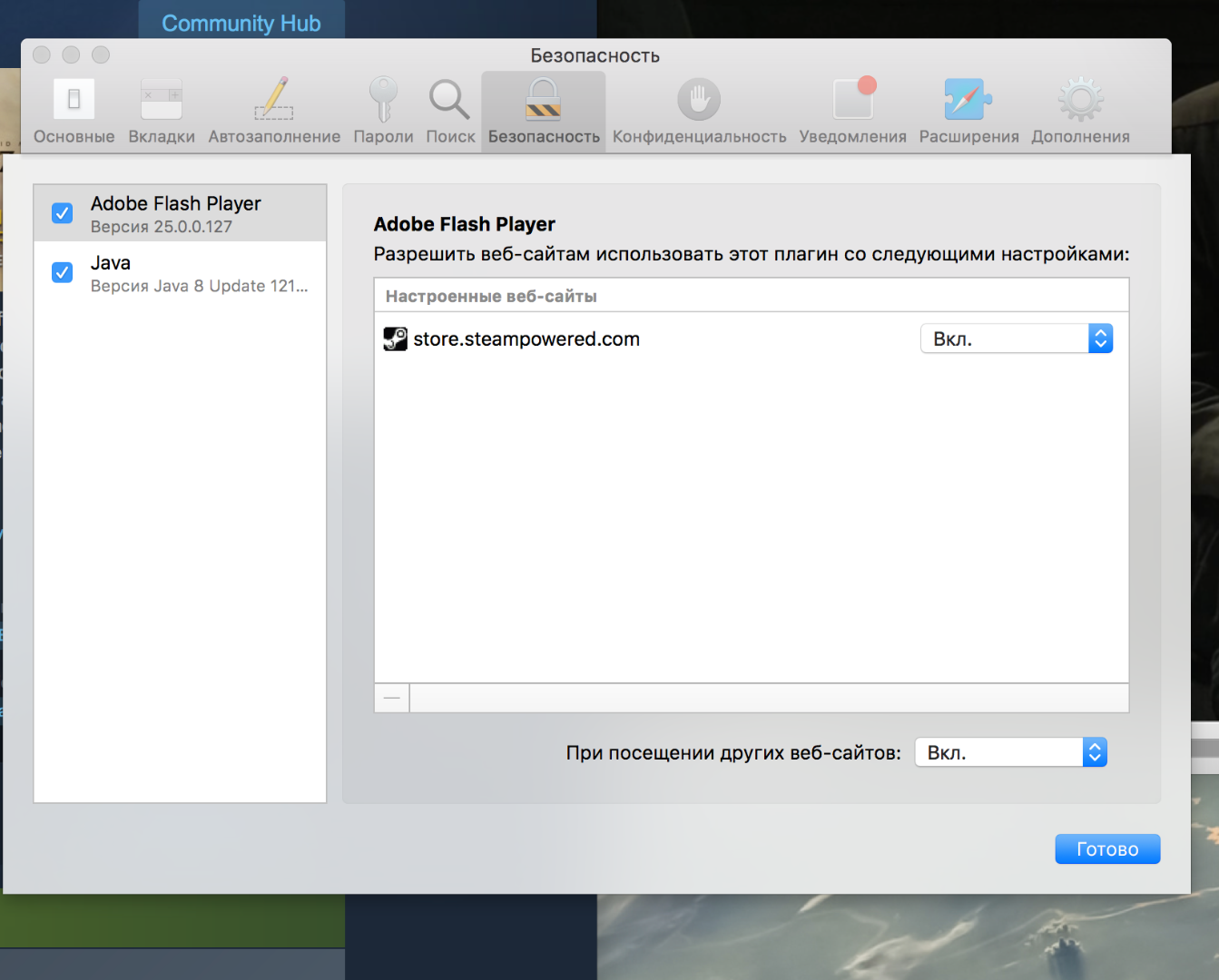Switch to the Пароли tab label
The image size is (1219, 980).
(x=383, y=137)
